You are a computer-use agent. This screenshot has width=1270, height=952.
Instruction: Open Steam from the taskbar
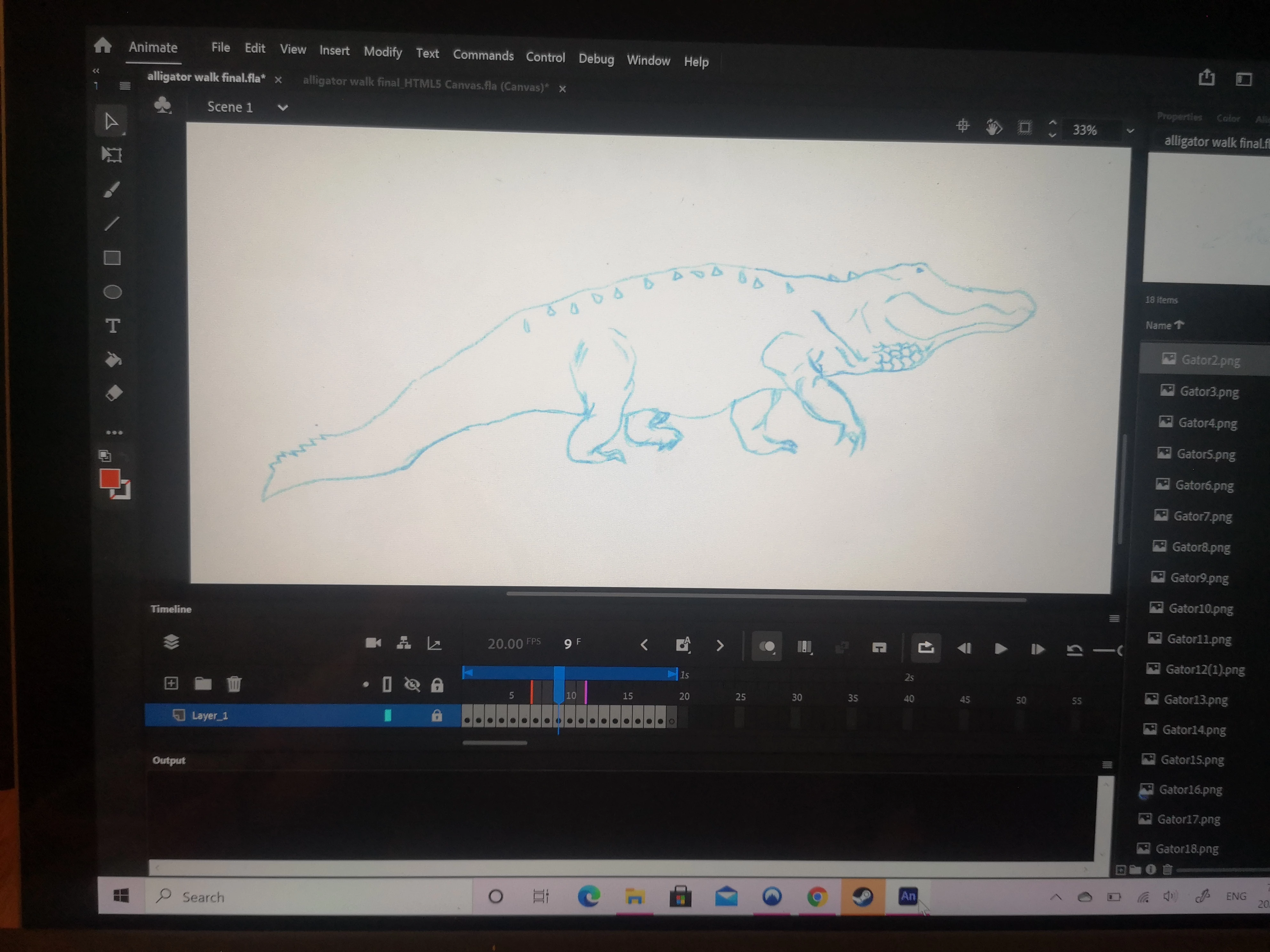pos(862,896)
